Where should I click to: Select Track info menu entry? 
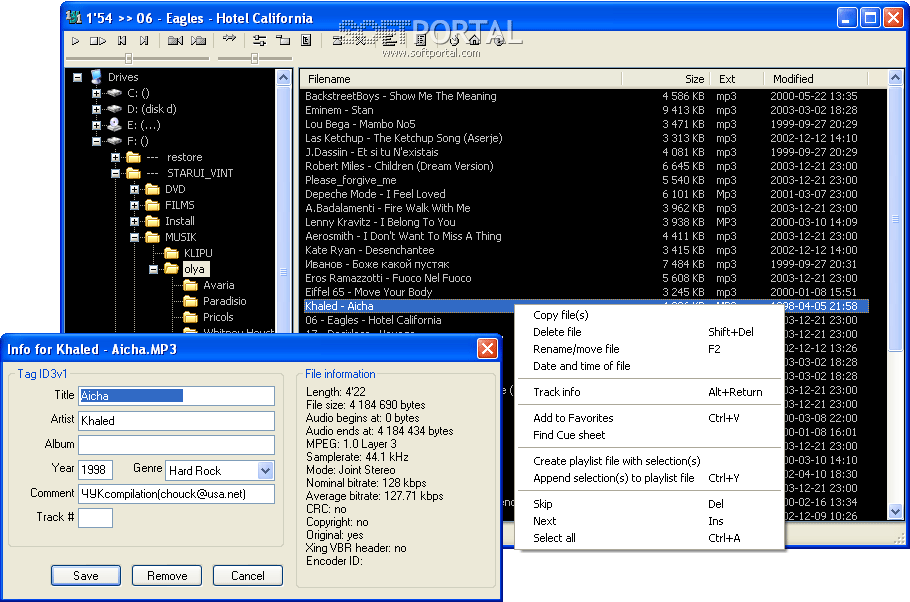tap(649, 392)
